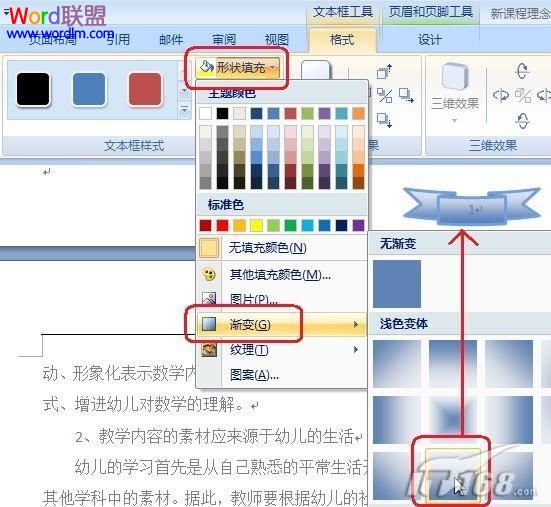
Task: Click the 3D tilt up icon
Action: 522,70
